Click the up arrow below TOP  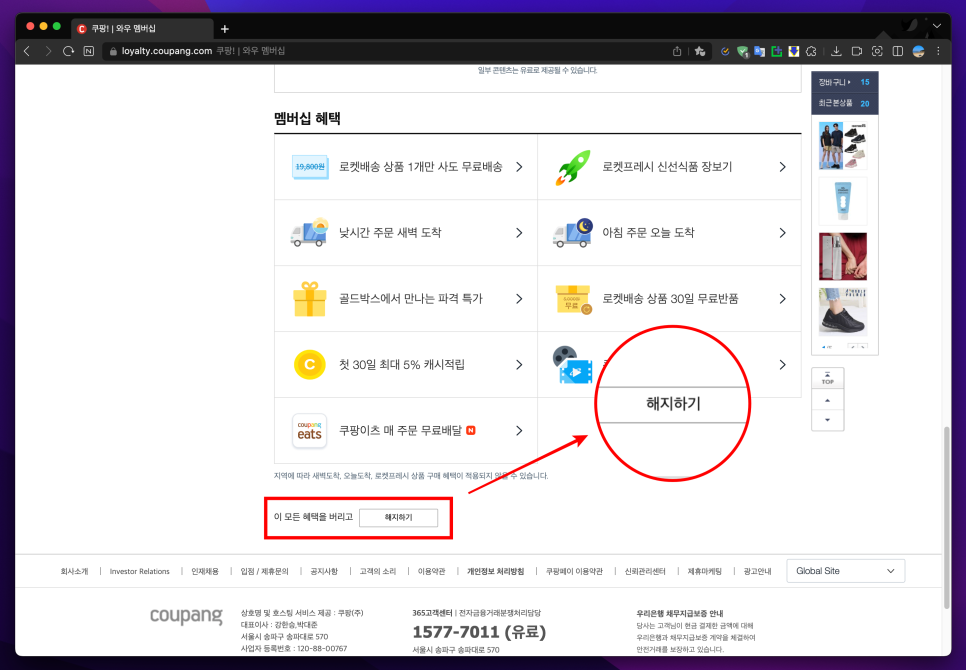[827, 400]
